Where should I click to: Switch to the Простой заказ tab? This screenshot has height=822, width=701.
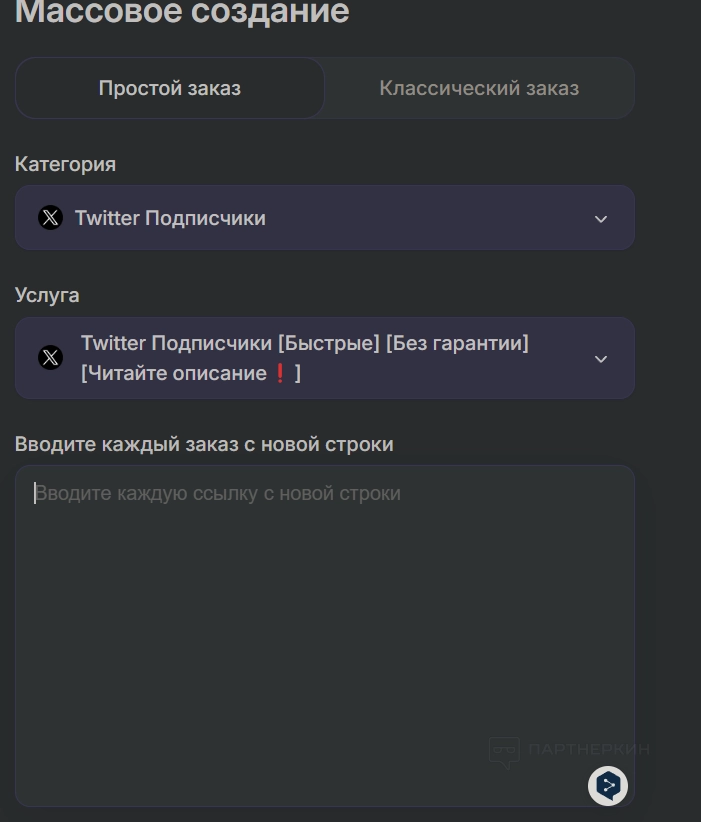pos(170,88)
